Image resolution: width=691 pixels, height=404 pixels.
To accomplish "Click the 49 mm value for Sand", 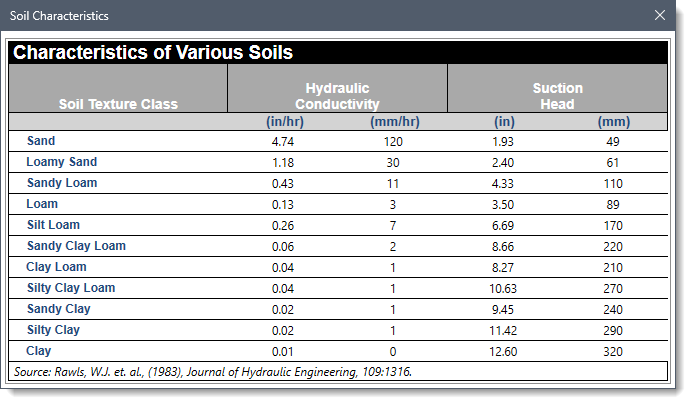I will coord(613,142).
